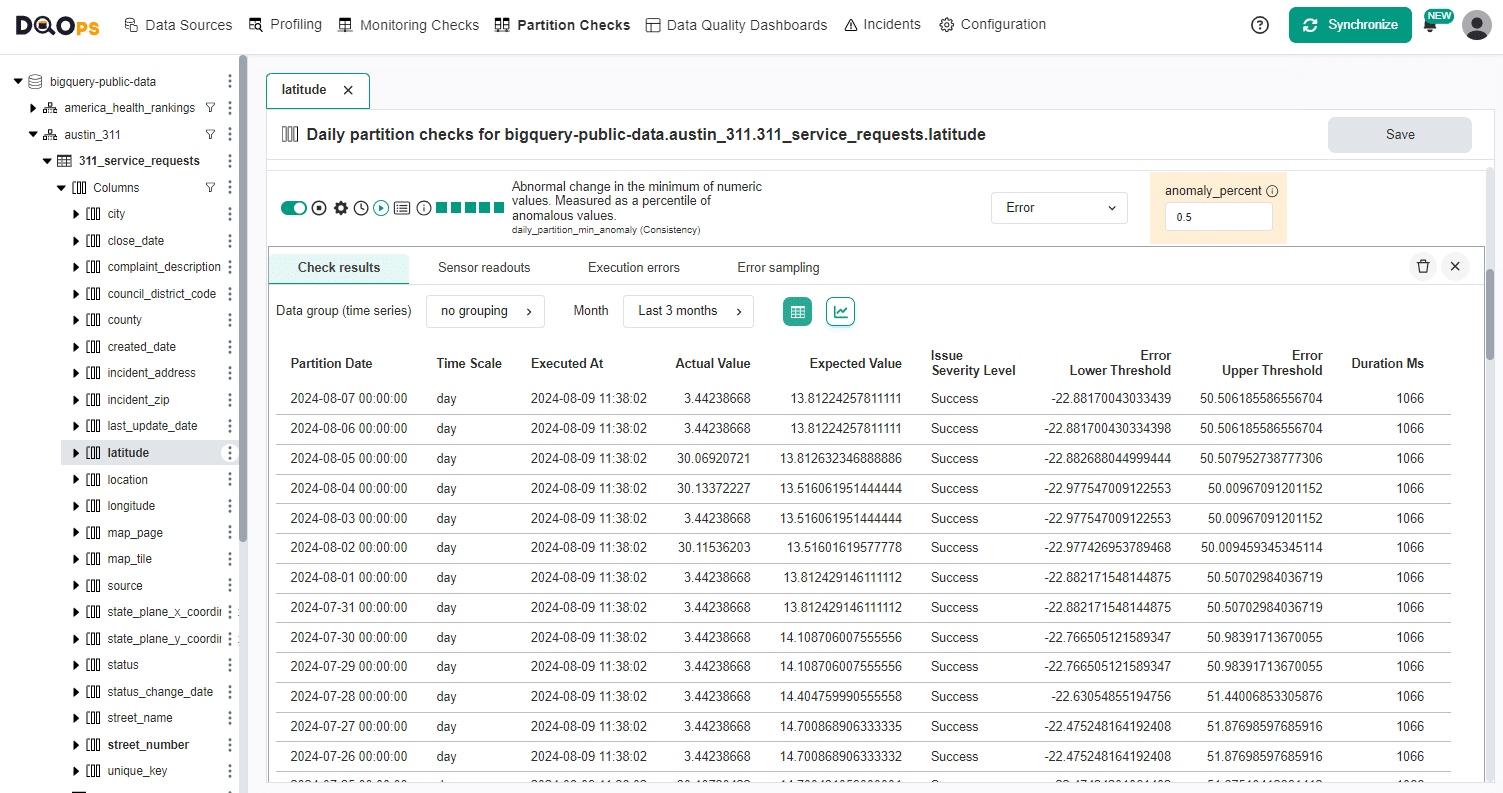Expand the america_health_rankings schema
The width and height of the screenshot is (1503, 793).
click(33, 108)
